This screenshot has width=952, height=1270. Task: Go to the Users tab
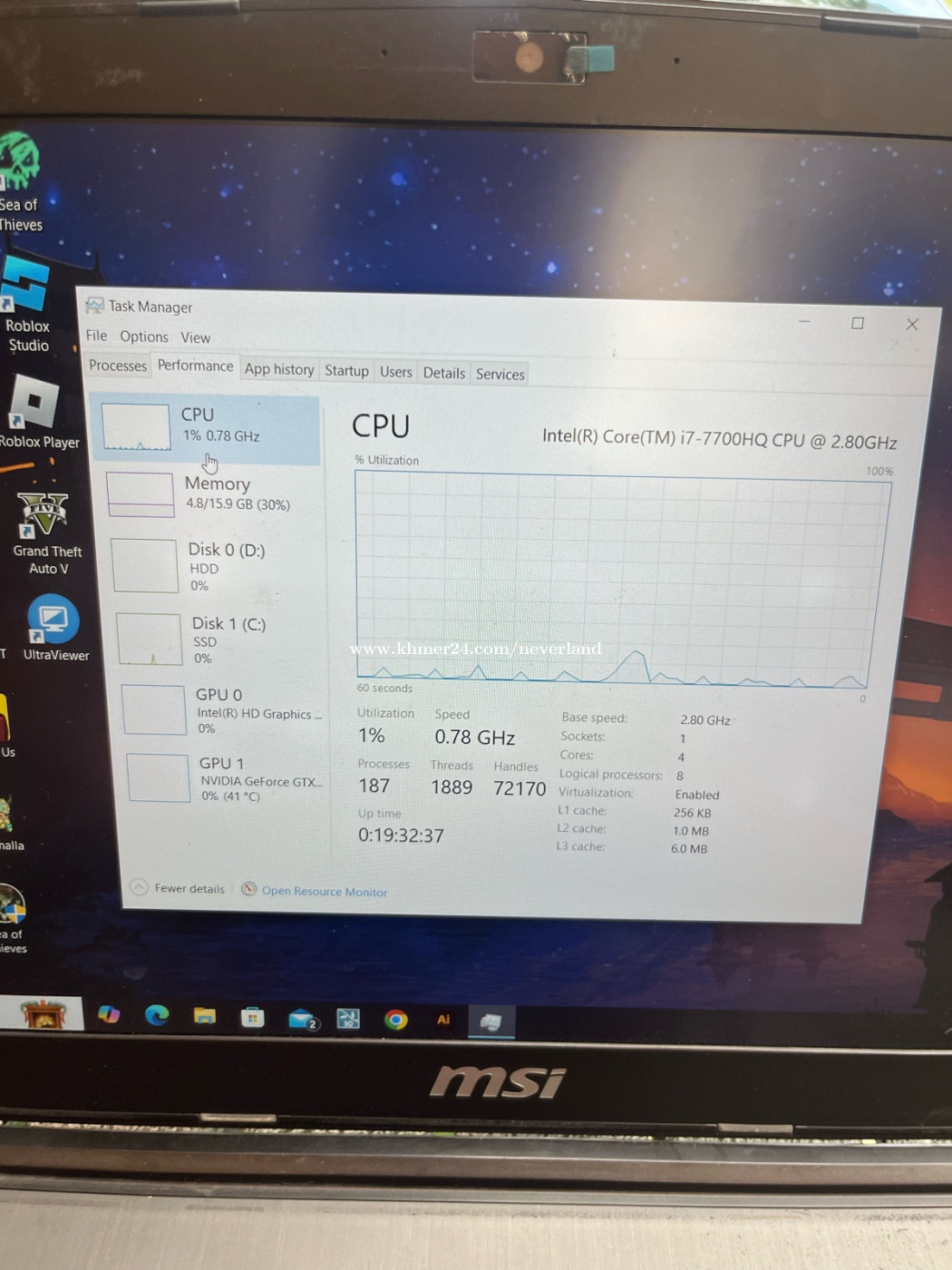point(395,372)
